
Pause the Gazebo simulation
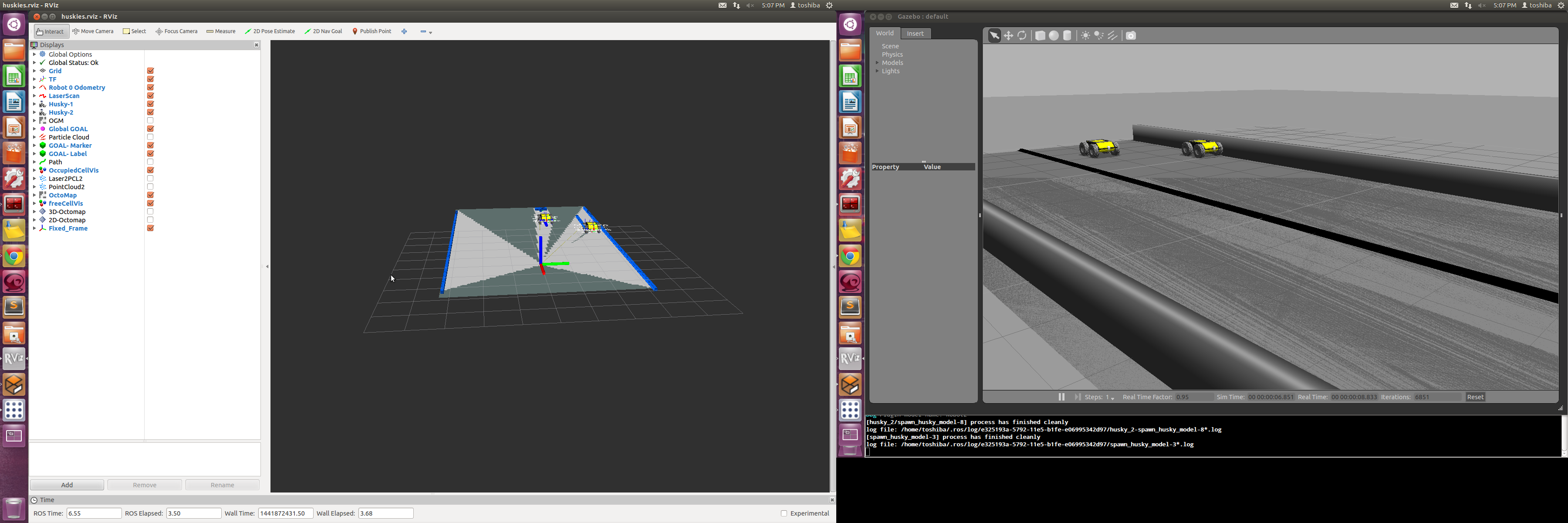coord(1061,397)
